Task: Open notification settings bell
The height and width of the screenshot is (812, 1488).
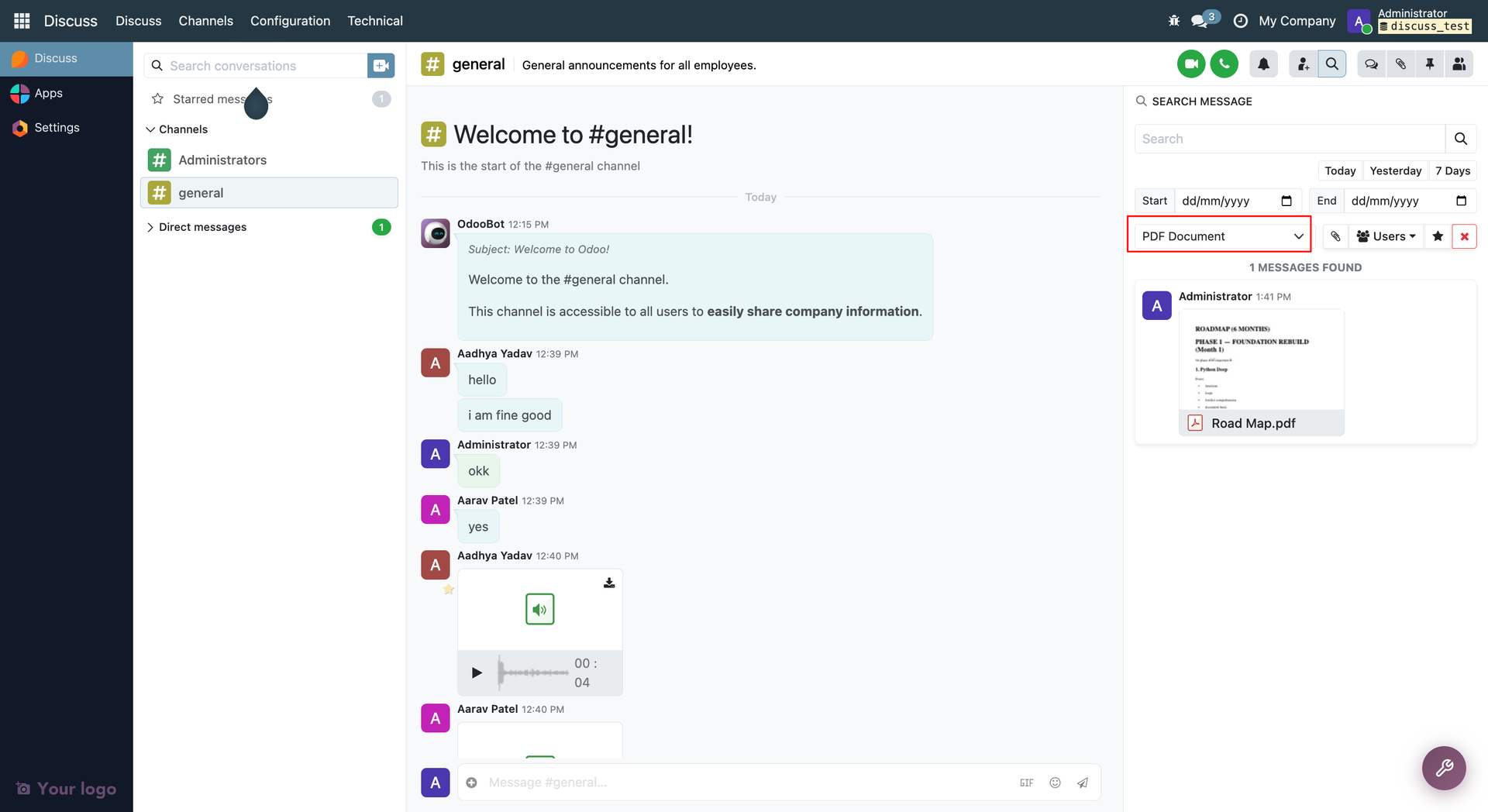Action: click(x=1263, y=64)
